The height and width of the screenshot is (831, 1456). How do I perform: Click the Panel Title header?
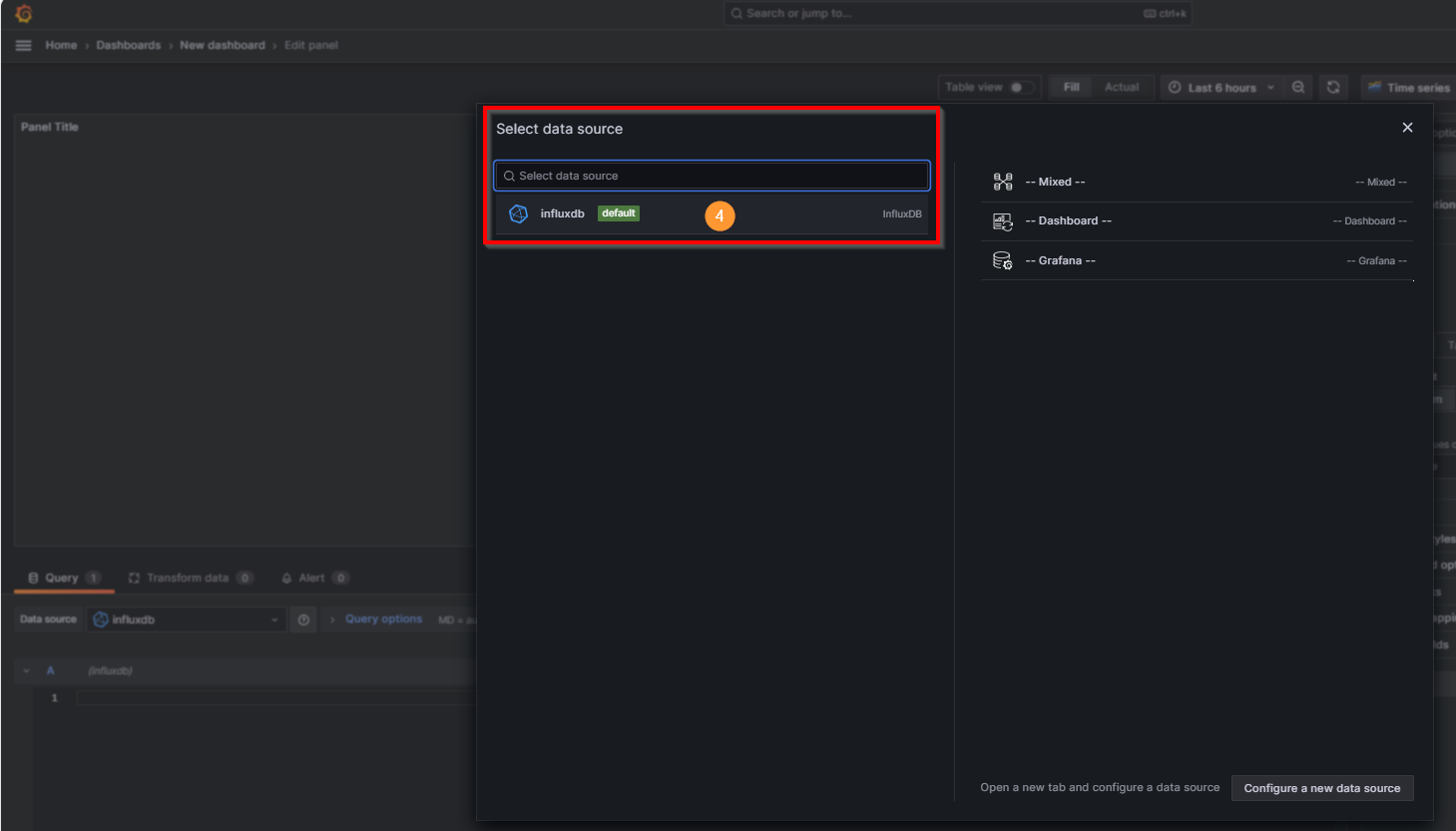coord(50,127)
